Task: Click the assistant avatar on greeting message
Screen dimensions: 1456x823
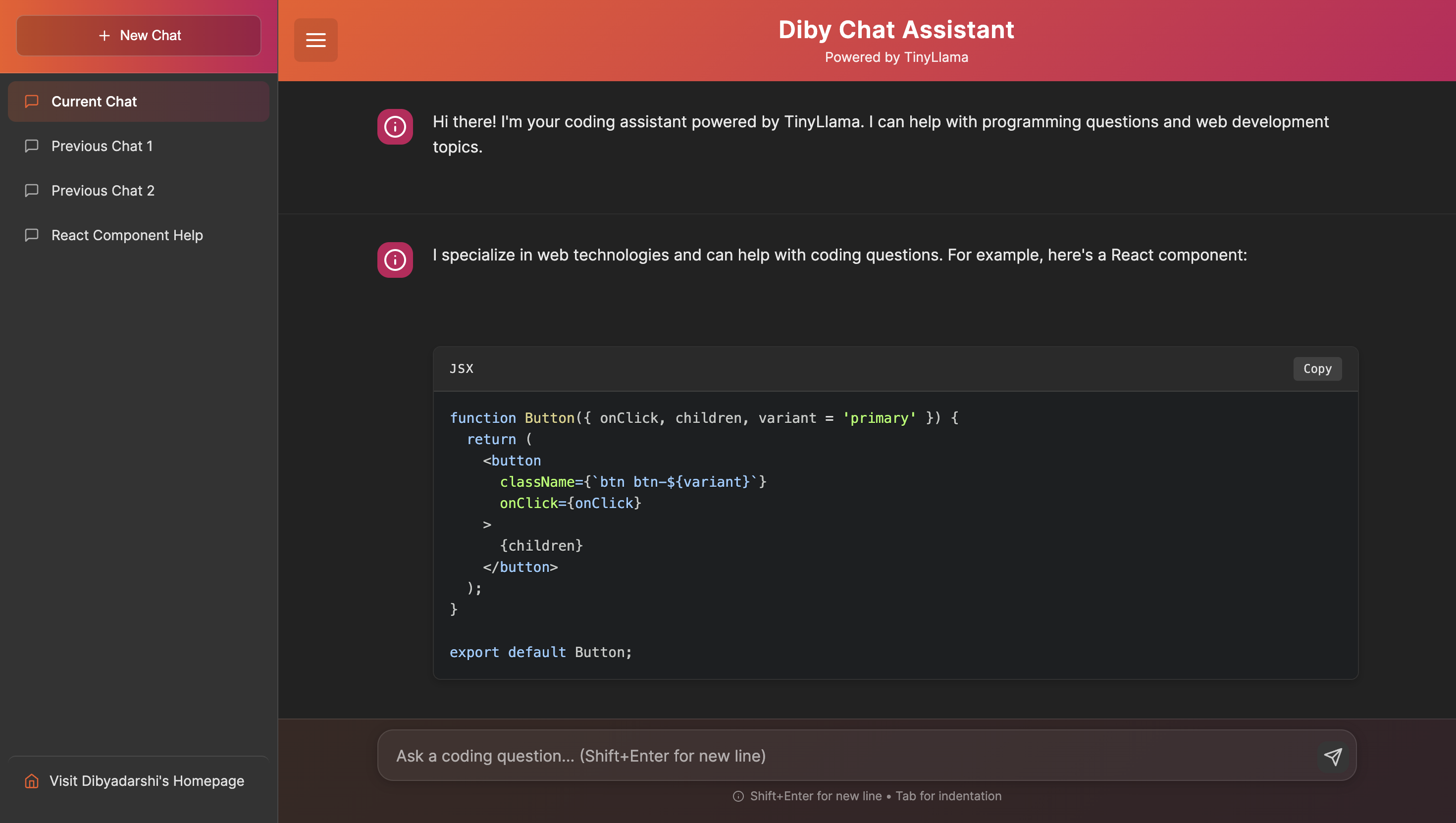Action: click(x=395, y=127)
